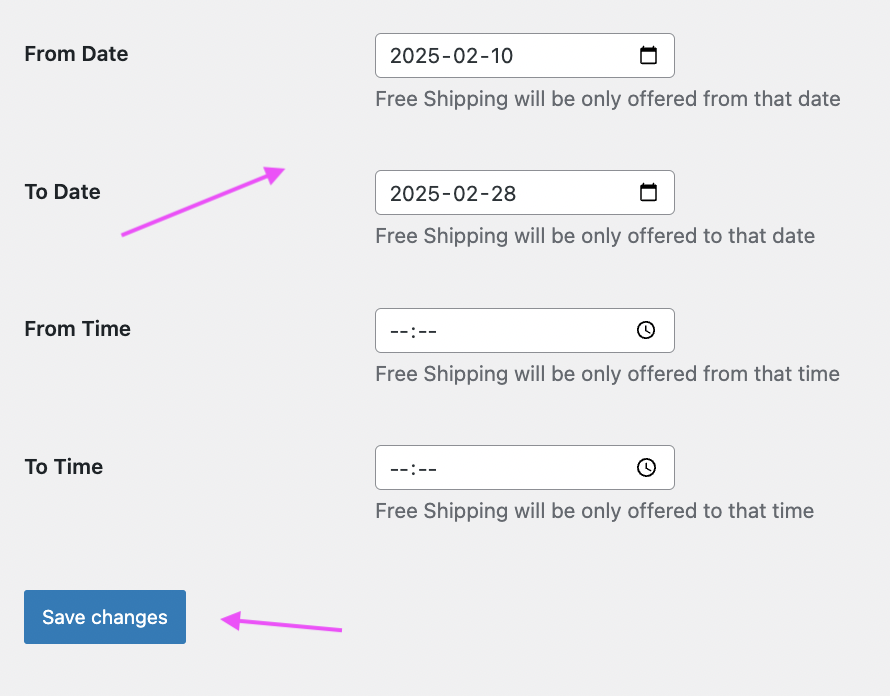This screenshot has width=890, height=696.
Task: Click the "From Time" label
Action: tap(77, 329)
